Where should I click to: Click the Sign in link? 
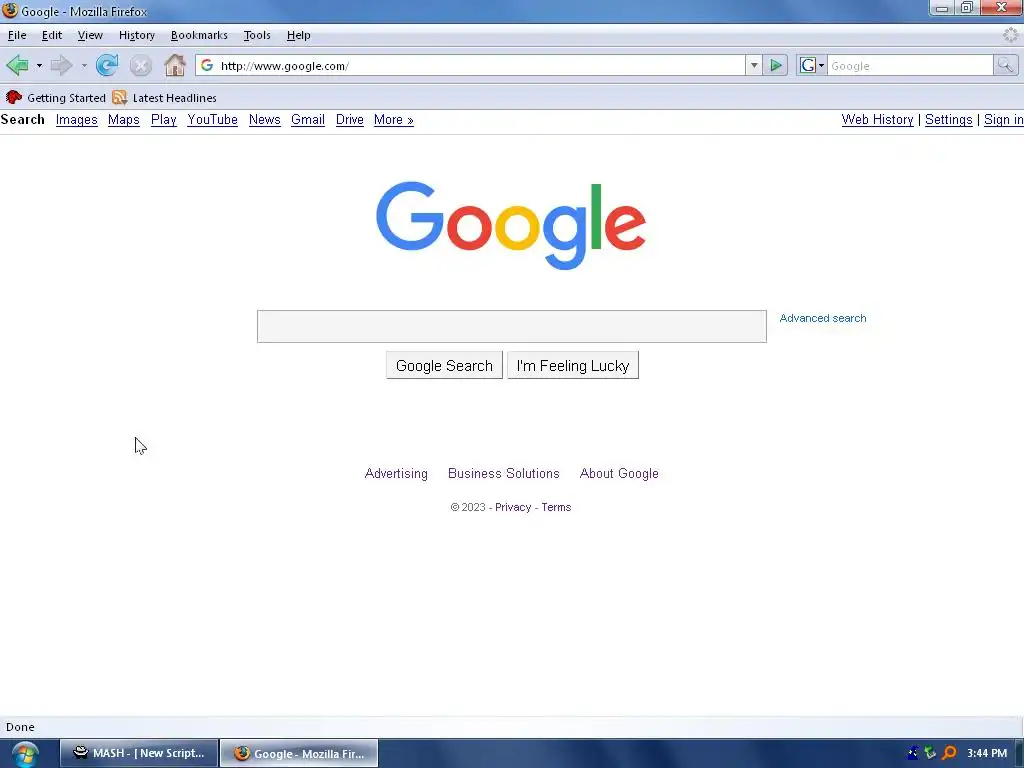pos(1003,120)
